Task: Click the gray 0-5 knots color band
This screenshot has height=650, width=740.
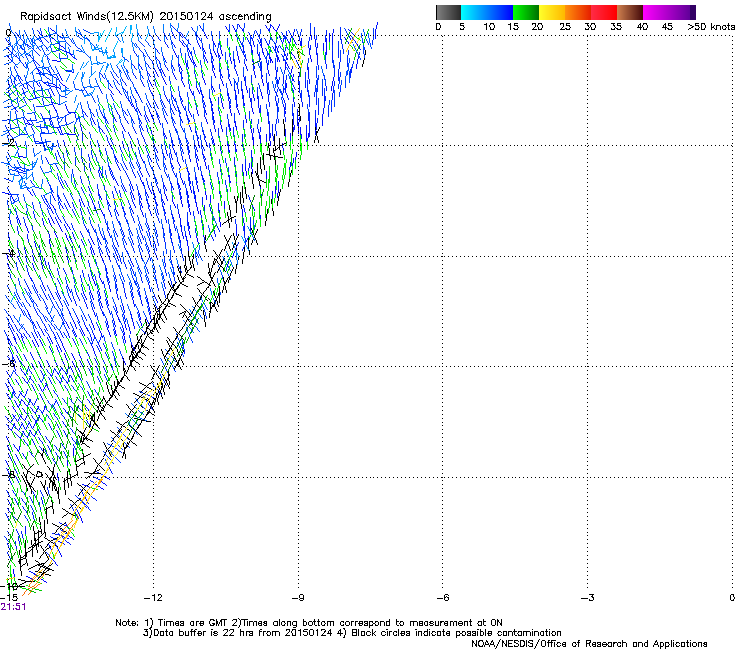Action: click(448, 12)
